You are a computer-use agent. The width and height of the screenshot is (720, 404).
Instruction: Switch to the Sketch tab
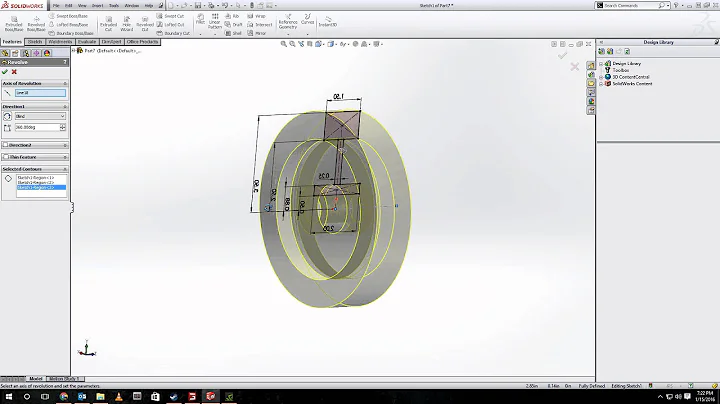[35, 42]
